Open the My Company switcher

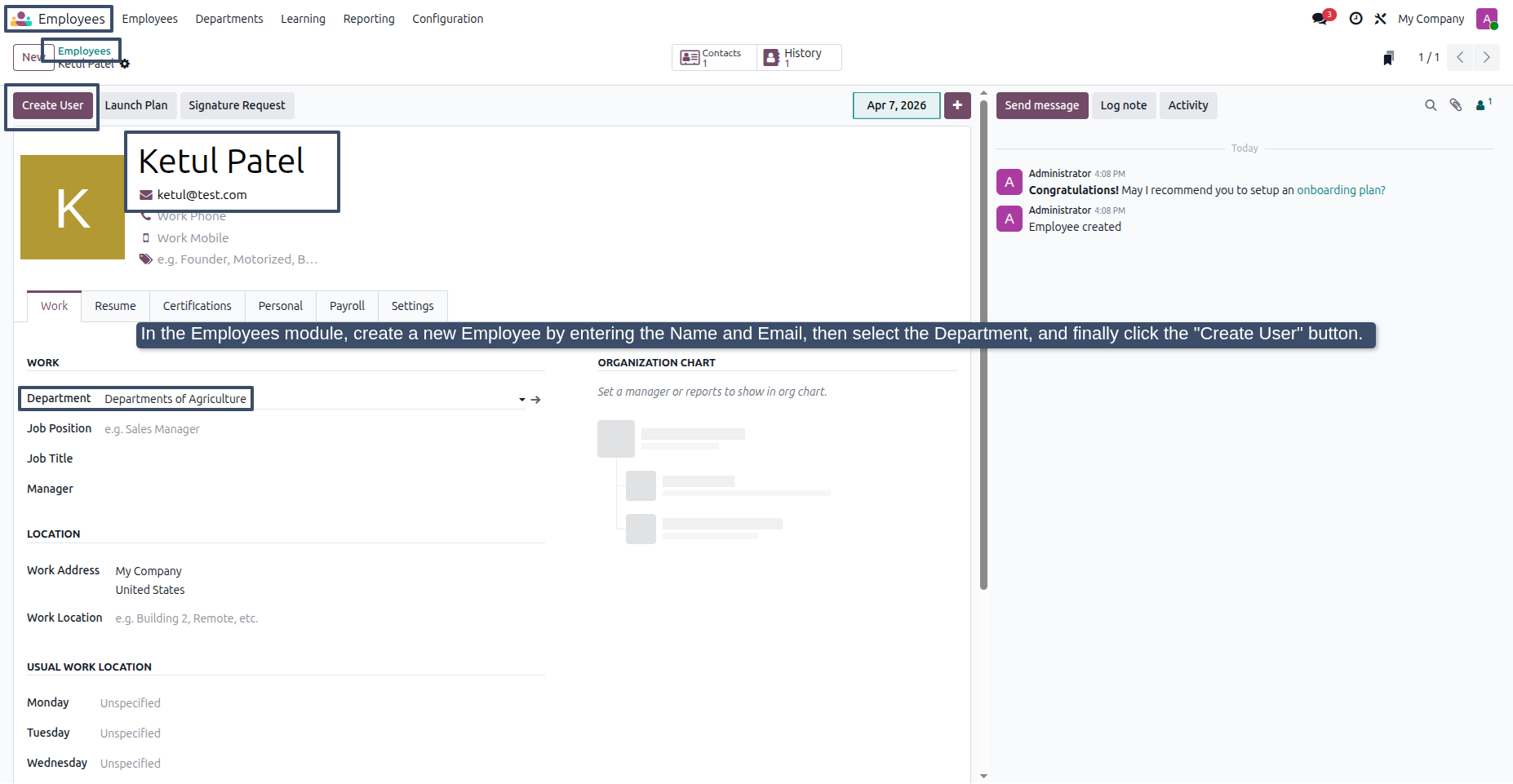point(1431,19)
